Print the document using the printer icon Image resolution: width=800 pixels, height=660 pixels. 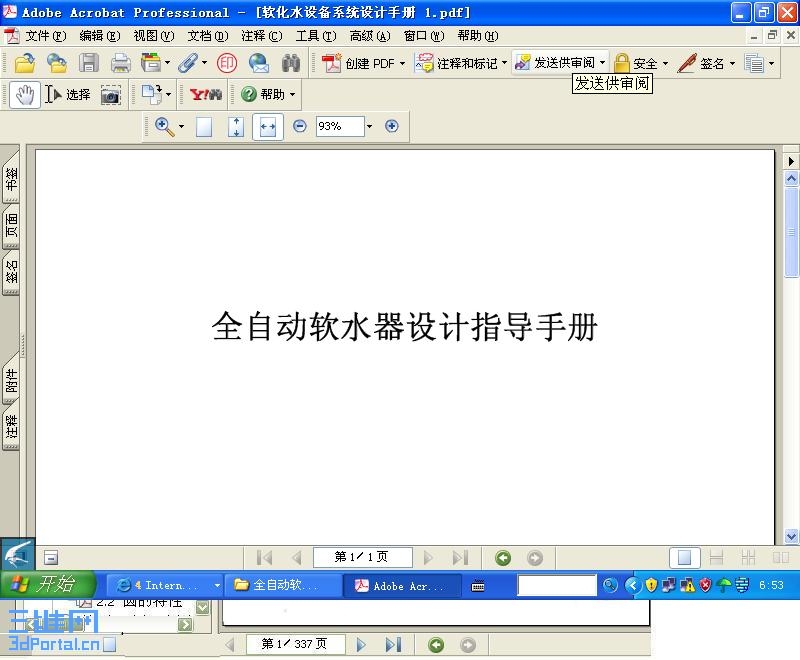[x=119, y=63]
